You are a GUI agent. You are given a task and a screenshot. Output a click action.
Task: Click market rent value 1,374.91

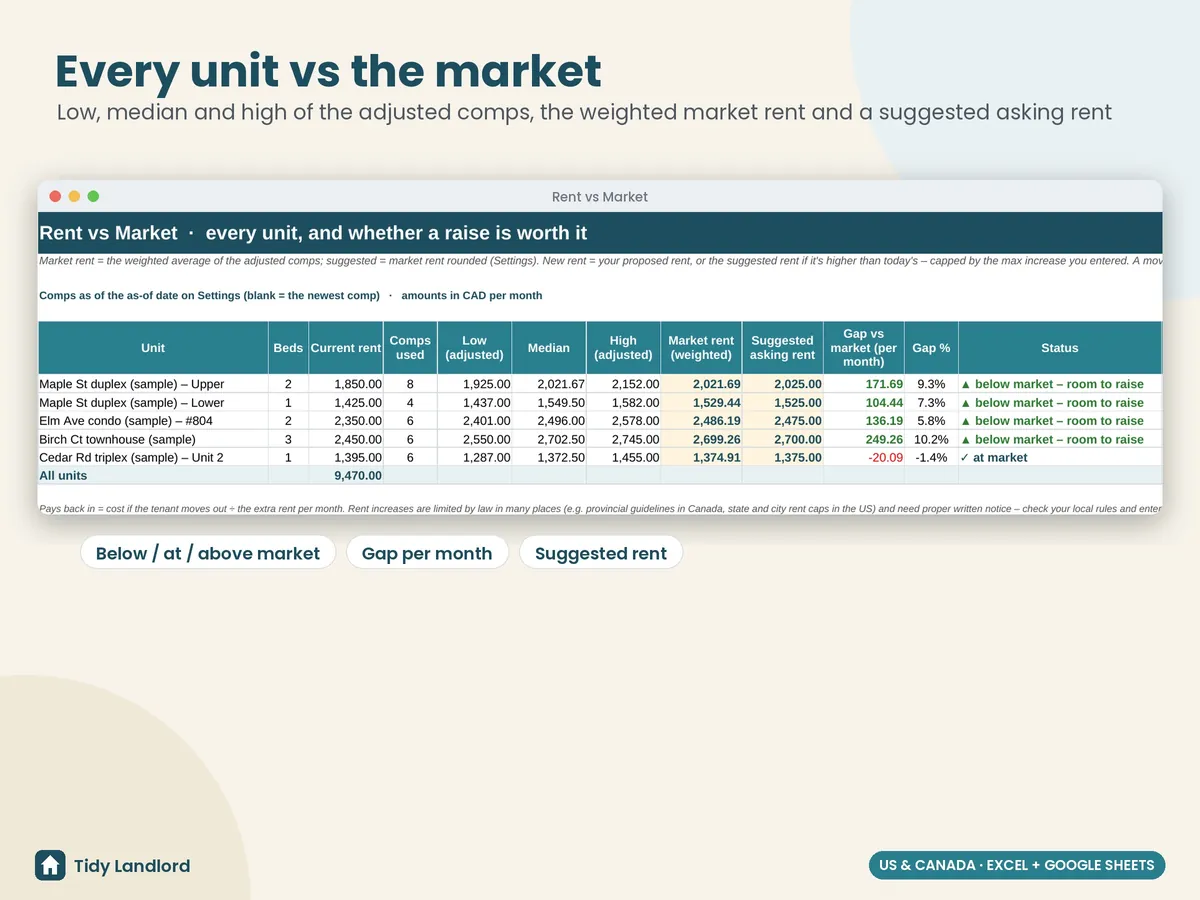click(701, 457)
